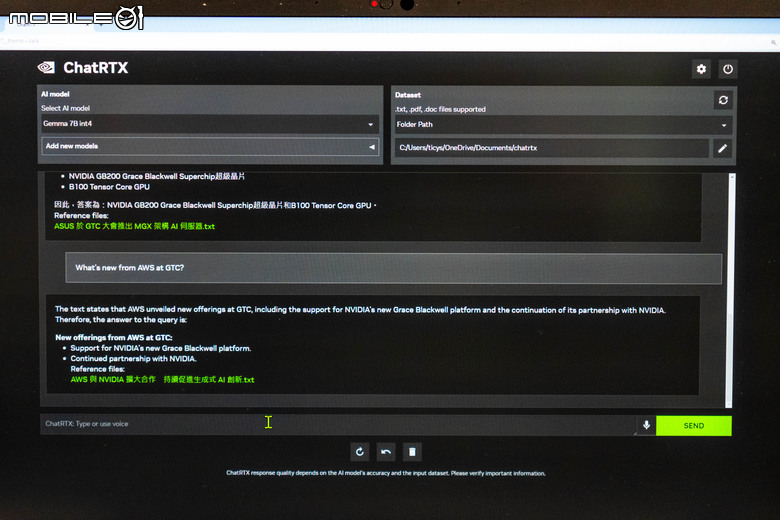Viewport: 780px width, 520px height.
Task: Open the AWS 與 NVIDIA reference file link
Action: coord(162,379)
